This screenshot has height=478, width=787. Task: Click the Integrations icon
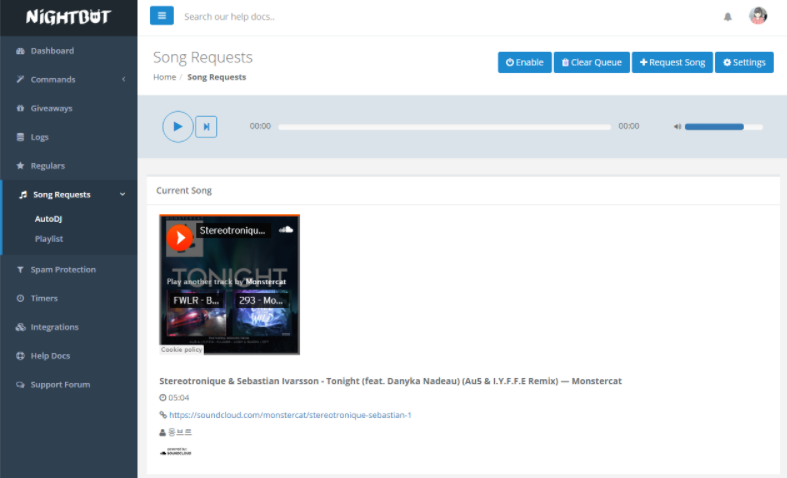click(20, 327)
